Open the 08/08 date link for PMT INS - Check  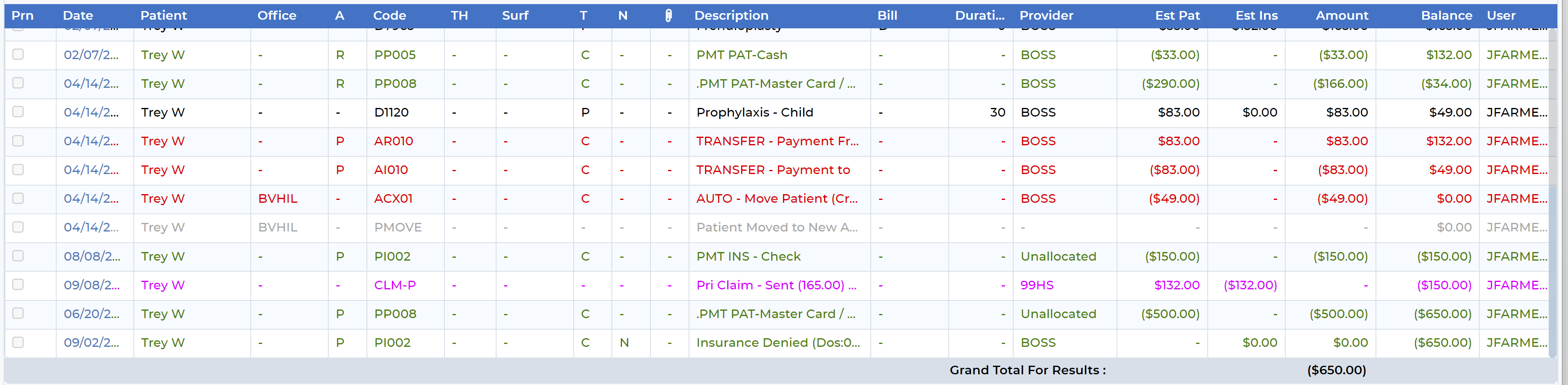[92, 257]
